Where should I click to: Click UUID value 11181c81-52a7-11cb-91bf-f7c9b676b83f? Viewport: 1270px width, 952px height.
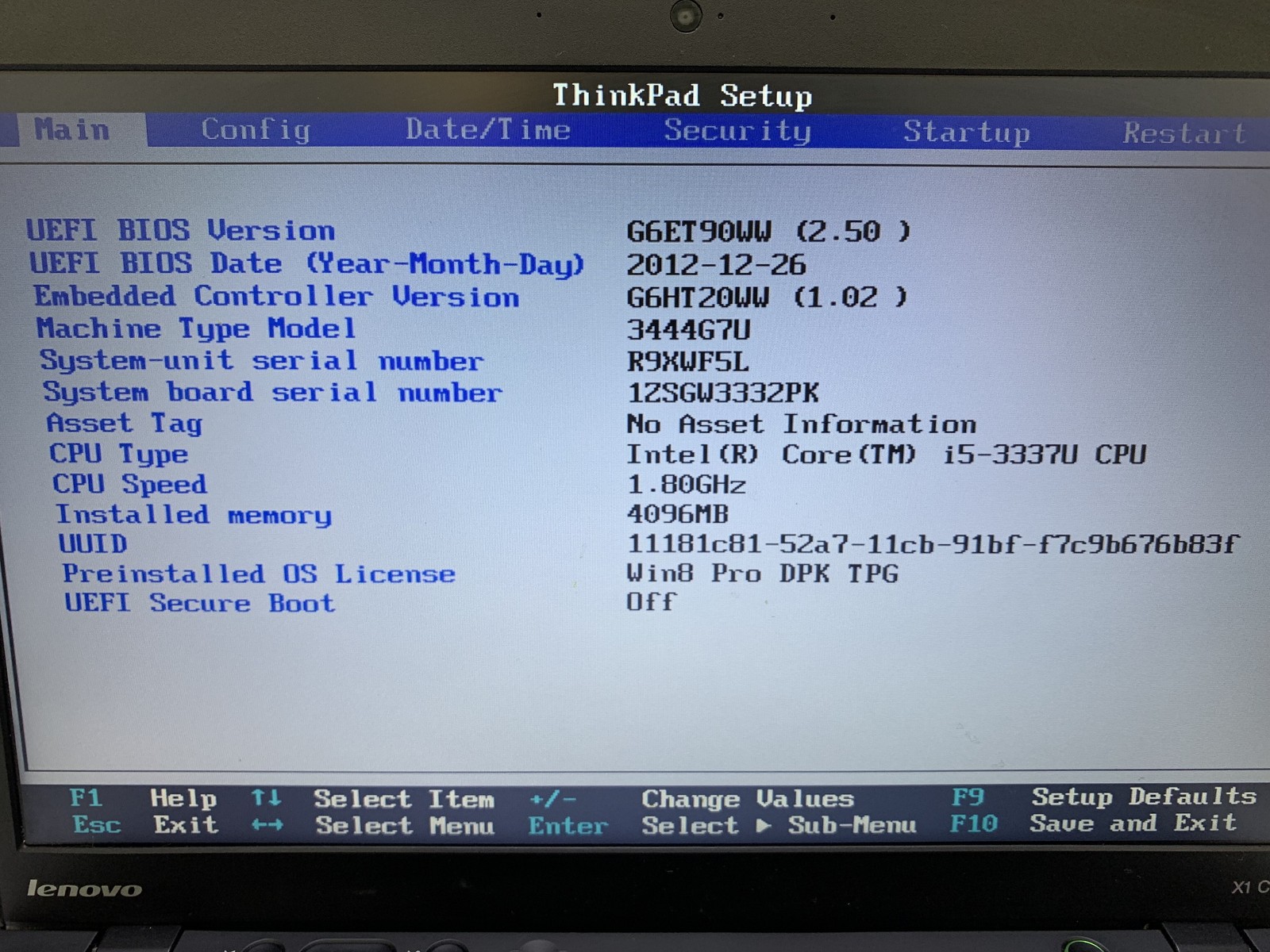pyautogui.click(x=932, y=544)
